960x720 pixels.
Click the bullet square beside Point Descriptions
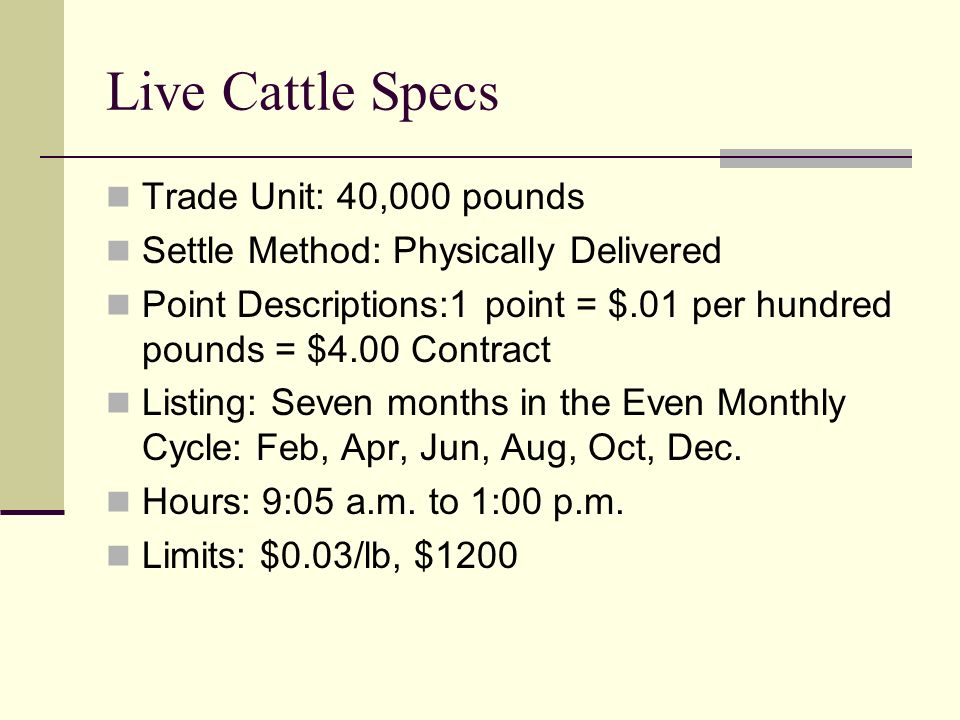point(118,305)
